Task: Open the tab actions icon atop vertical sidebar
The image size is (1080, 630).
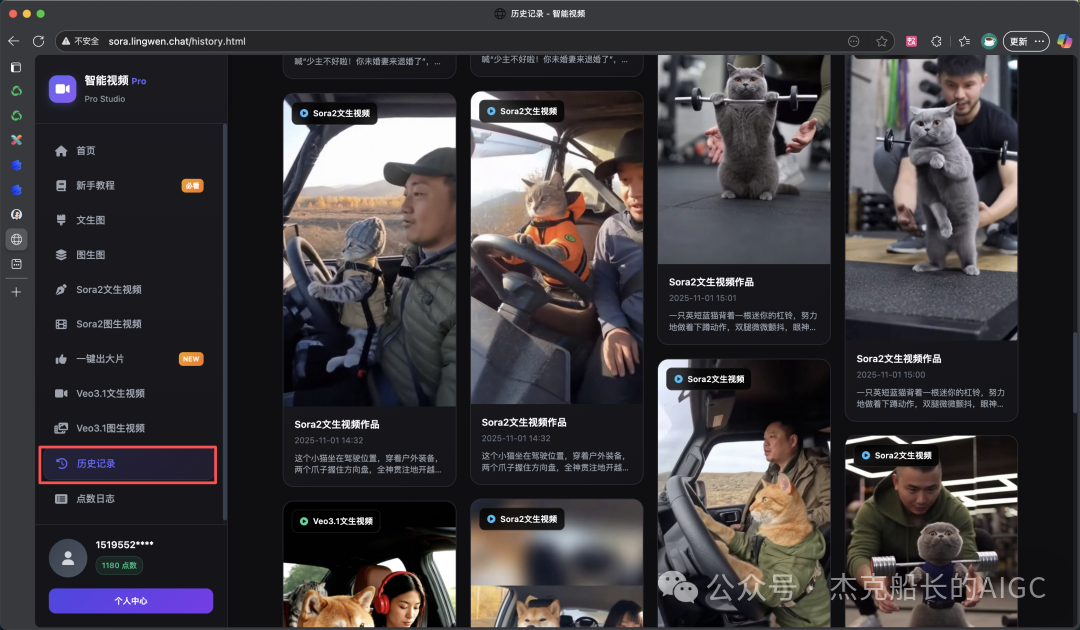Action: (17, 67)
